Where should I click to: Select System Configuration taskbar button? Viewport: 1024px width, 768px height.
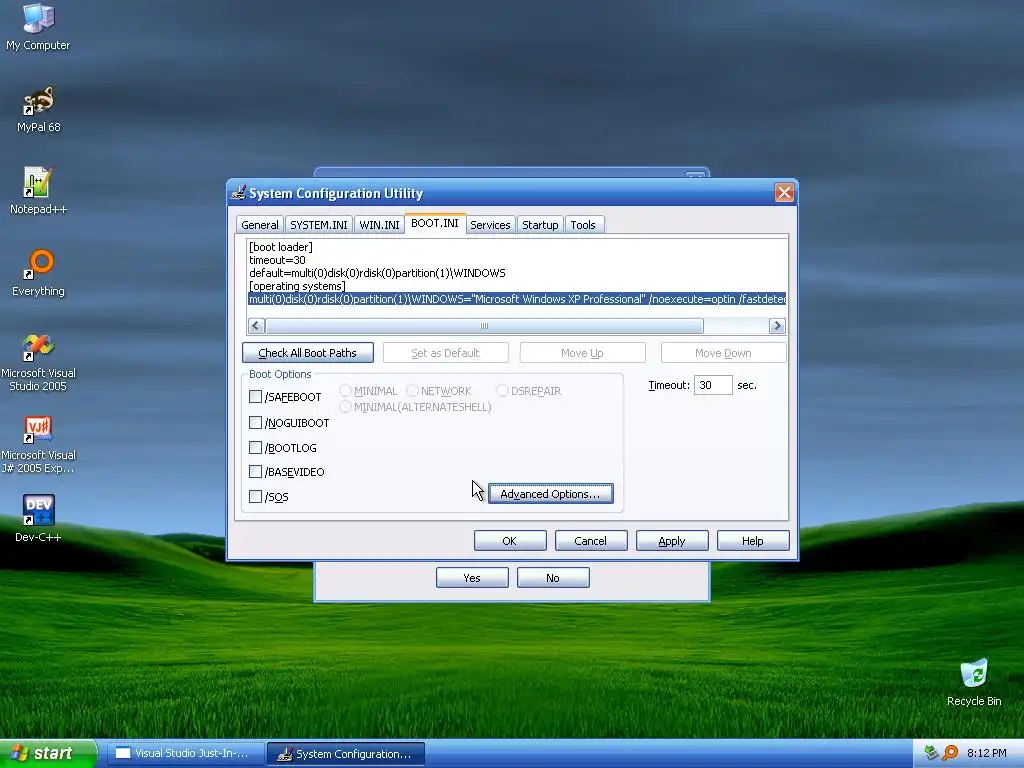point(346,754)
